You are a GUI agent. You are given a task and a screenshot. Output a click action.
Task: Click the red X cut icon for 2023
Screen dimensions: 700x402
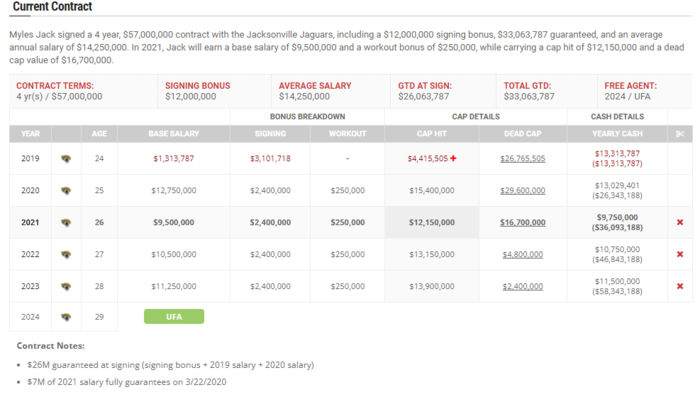coord(680,286)
